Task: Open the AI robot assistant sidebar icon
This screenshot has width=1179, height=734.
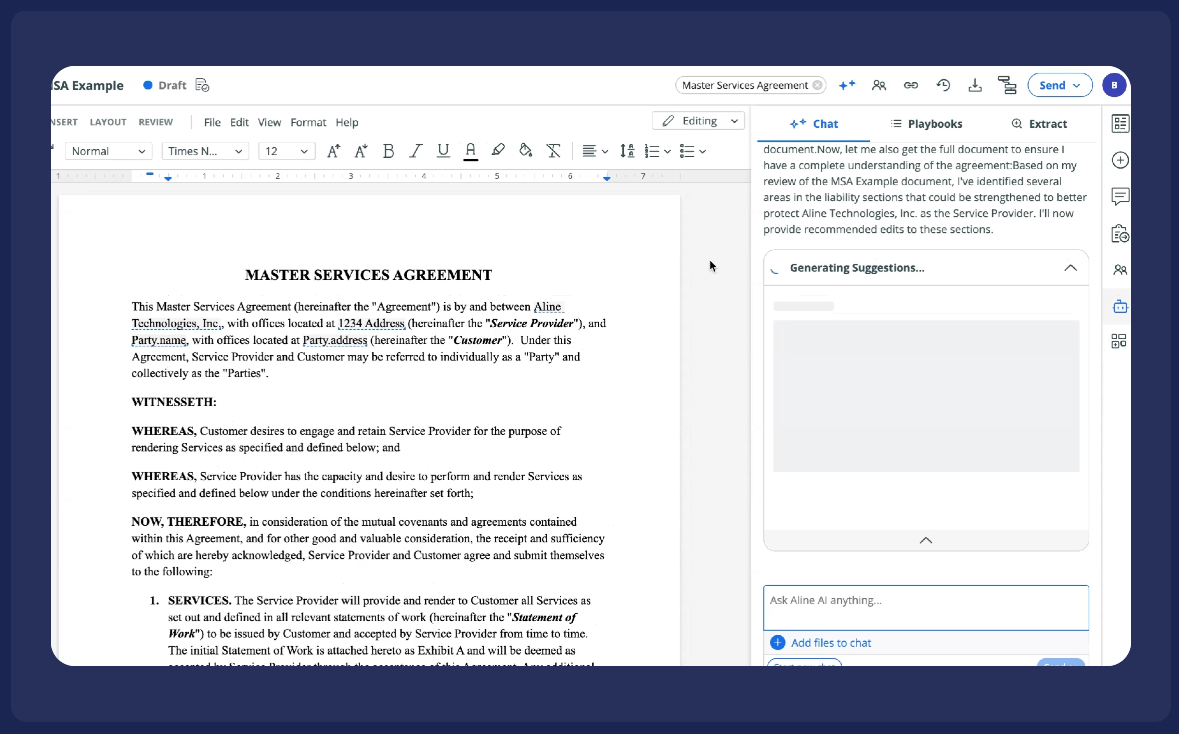Action: click(1120, 306)
